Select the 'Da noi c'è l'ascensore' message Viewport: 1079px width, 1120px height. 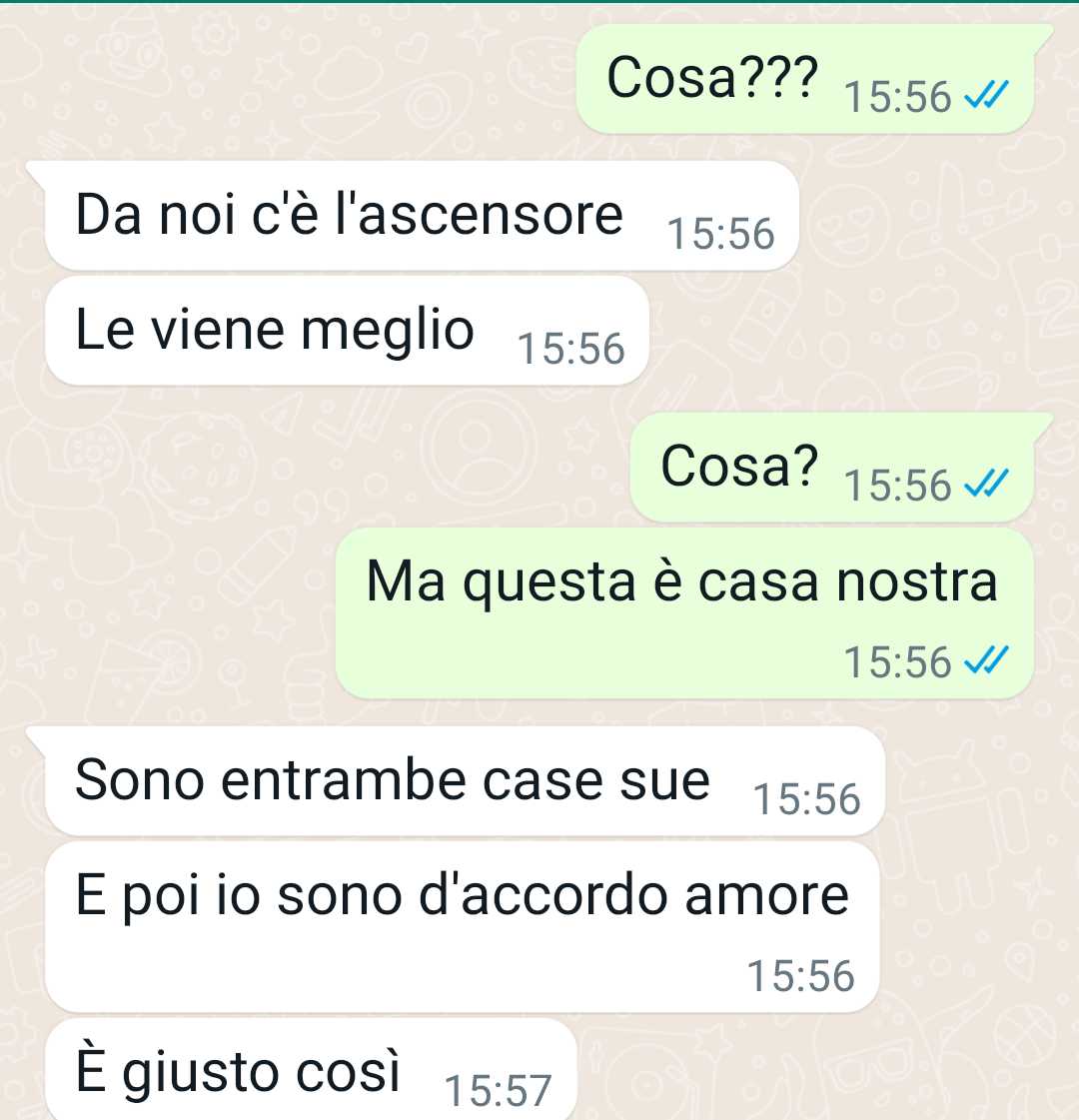point(422,216)
